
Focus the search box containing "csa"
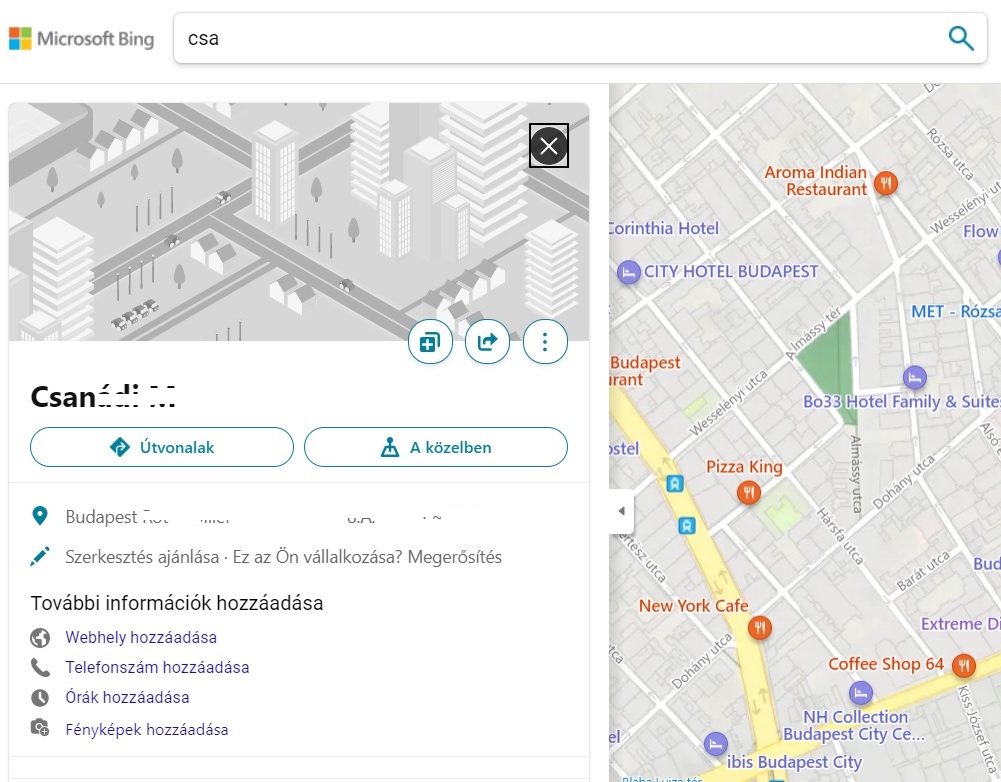[x=580, y=38]
